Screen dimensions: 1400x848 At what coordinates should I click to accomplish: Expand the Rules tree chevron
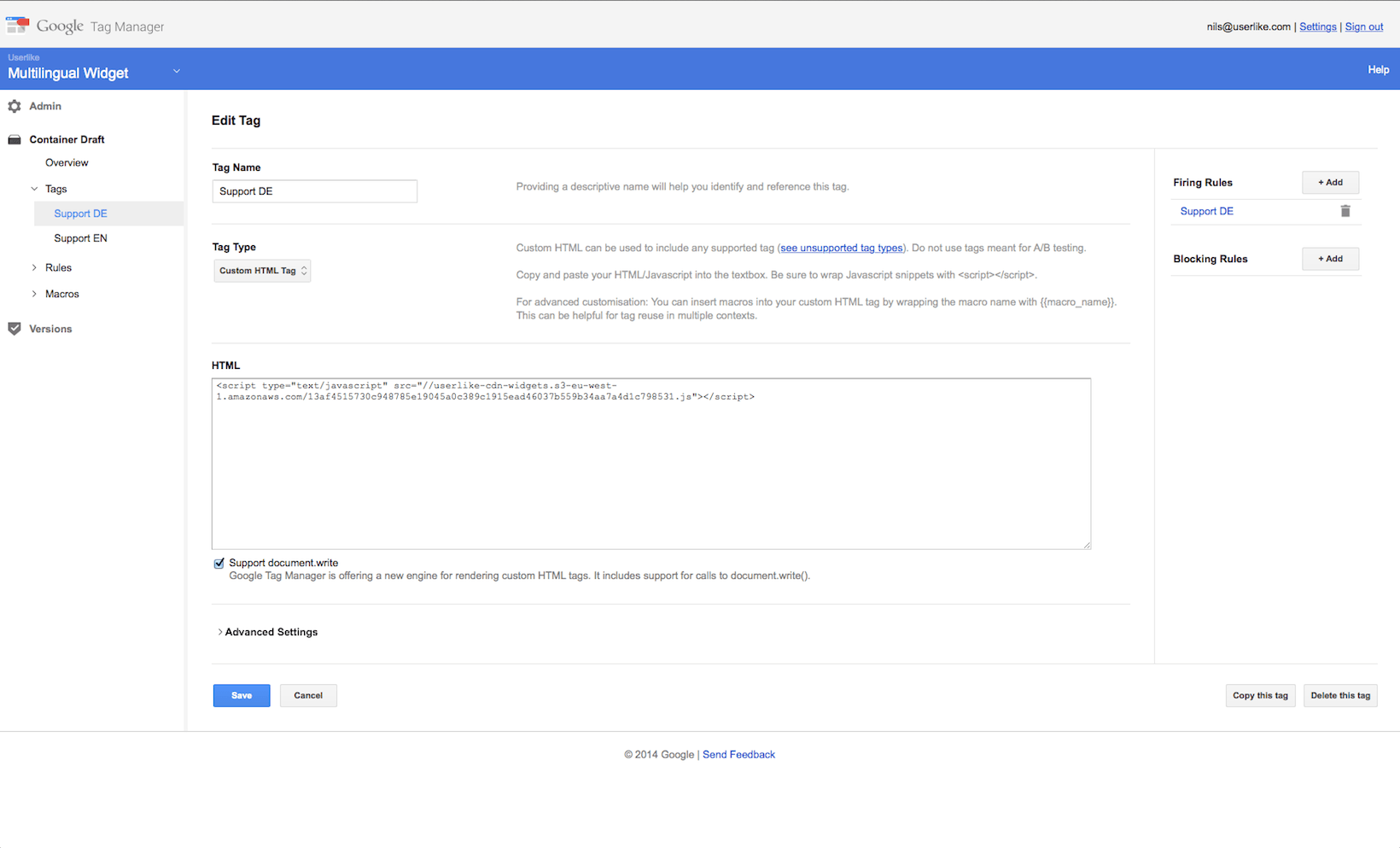[34, 267]
